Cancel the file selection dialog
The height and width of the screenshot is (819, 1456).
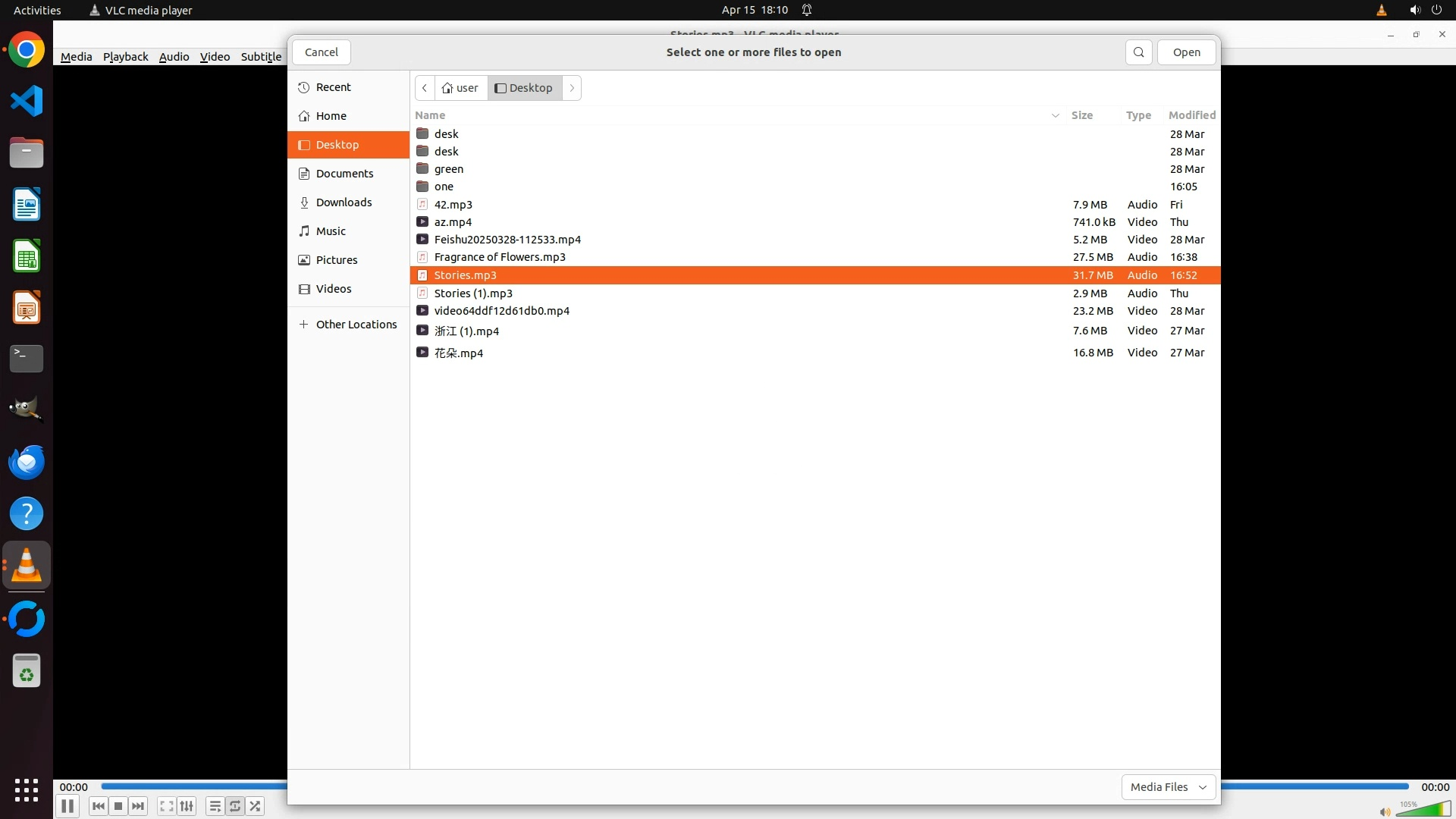[x=322, y=52]
